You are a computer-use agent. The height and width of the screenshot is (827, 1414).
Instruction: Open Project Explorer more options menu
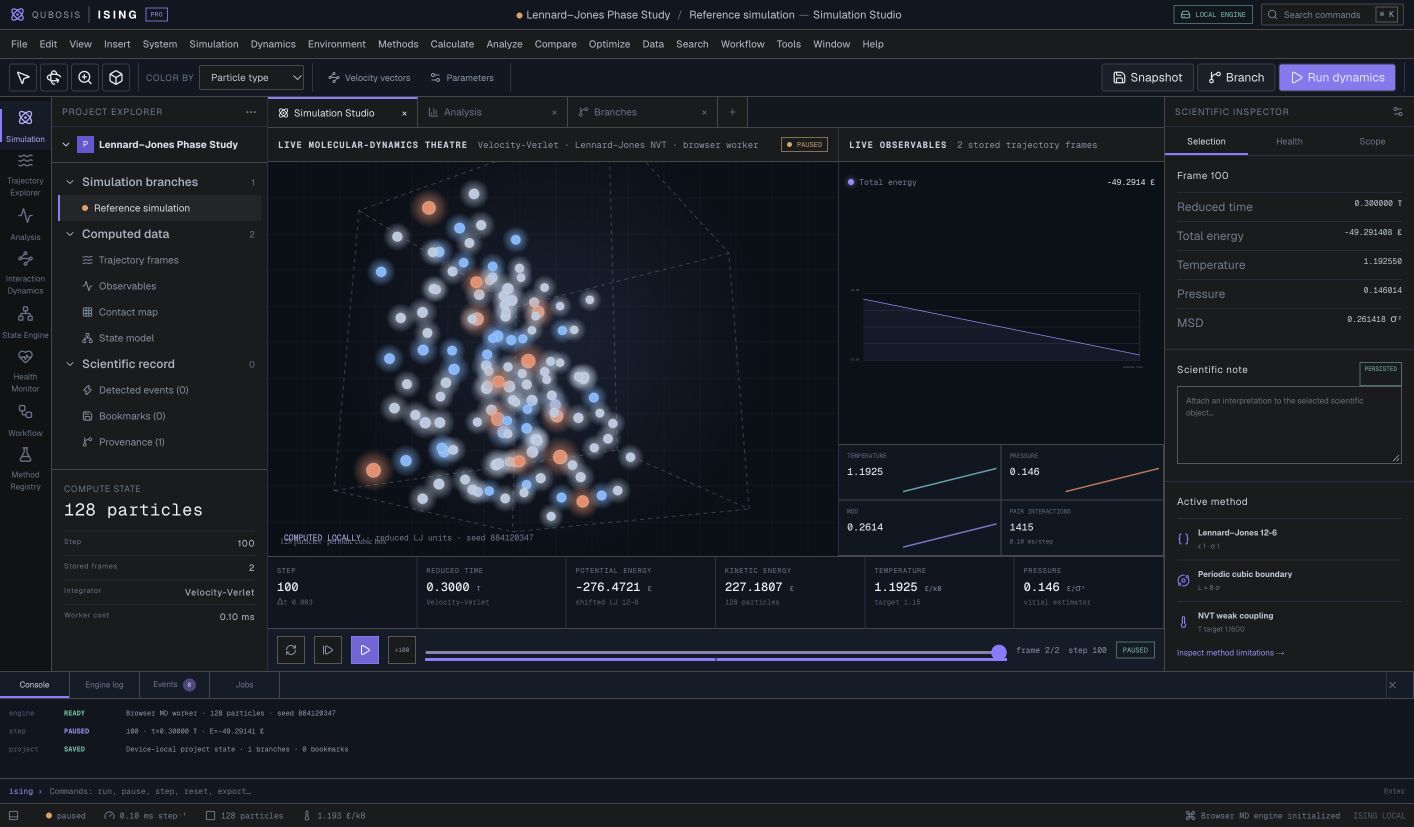251,112
